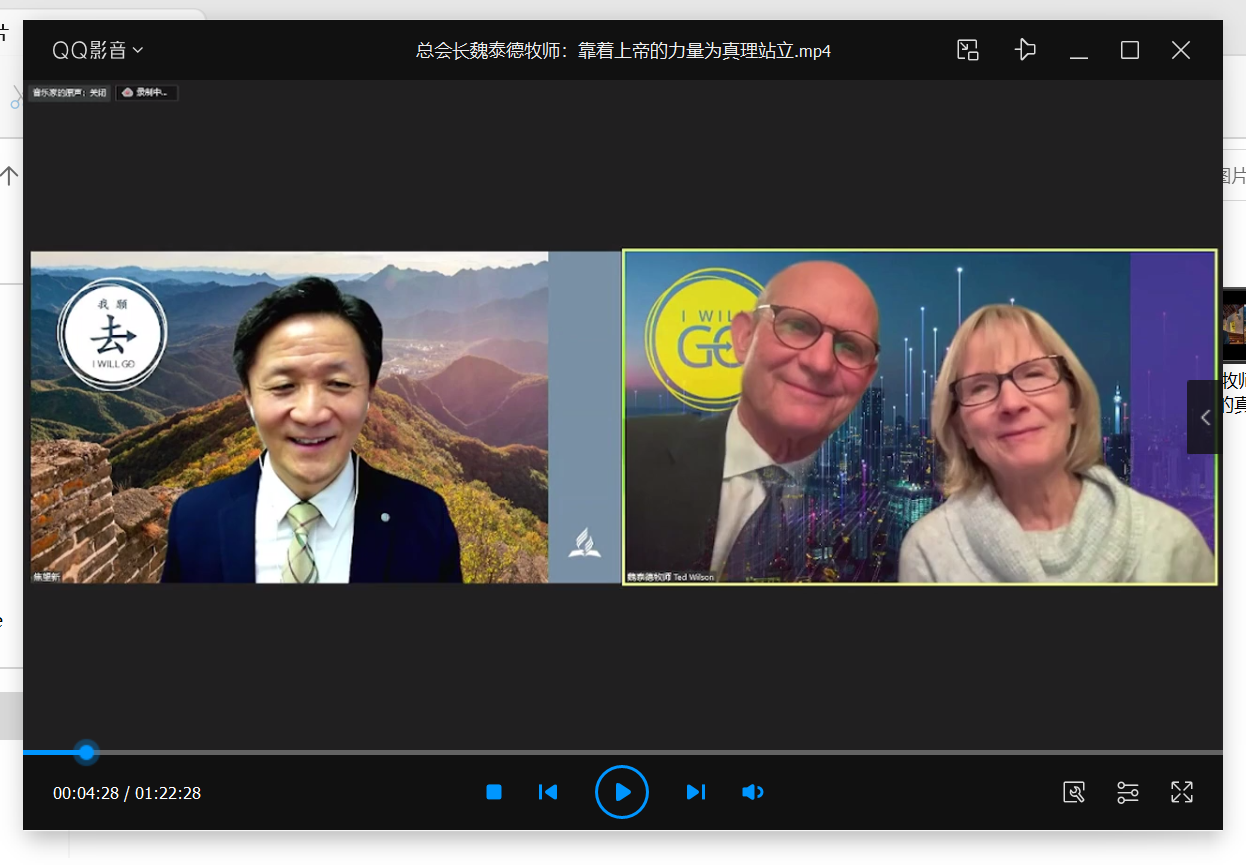Enter fullscreen mode
1246x865 pixels.
1182,792
